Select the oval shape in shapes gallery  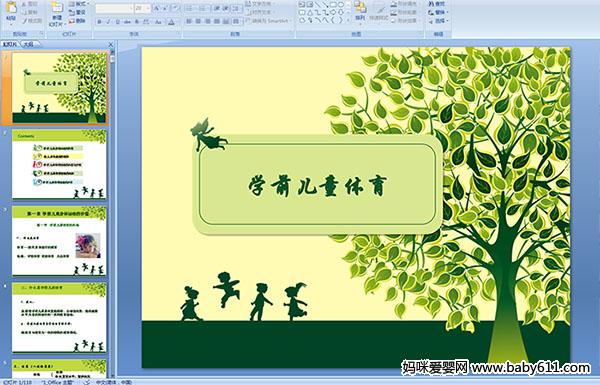click(x=341, y=5)
